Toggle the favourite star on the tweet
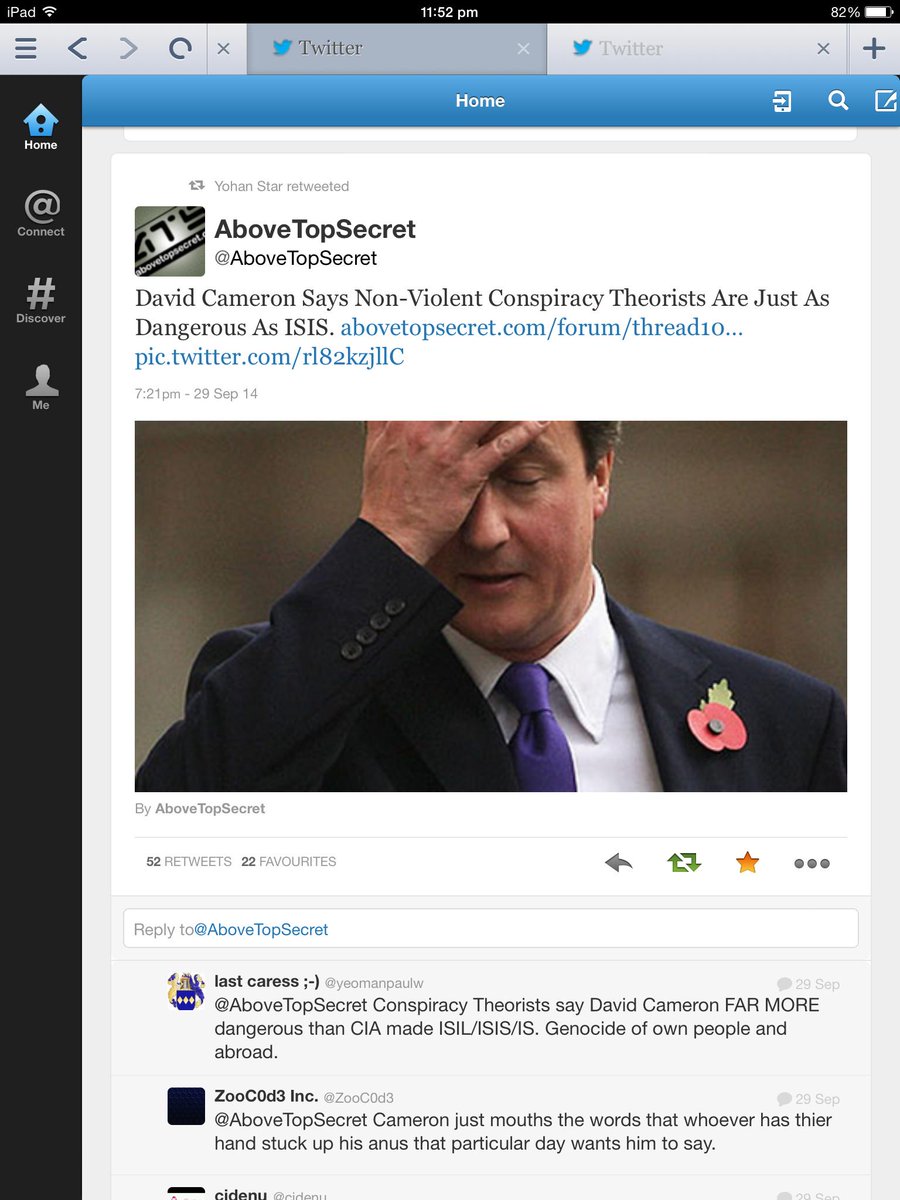Viewport: 900px width, 1200px height. [x=747, y=862]
